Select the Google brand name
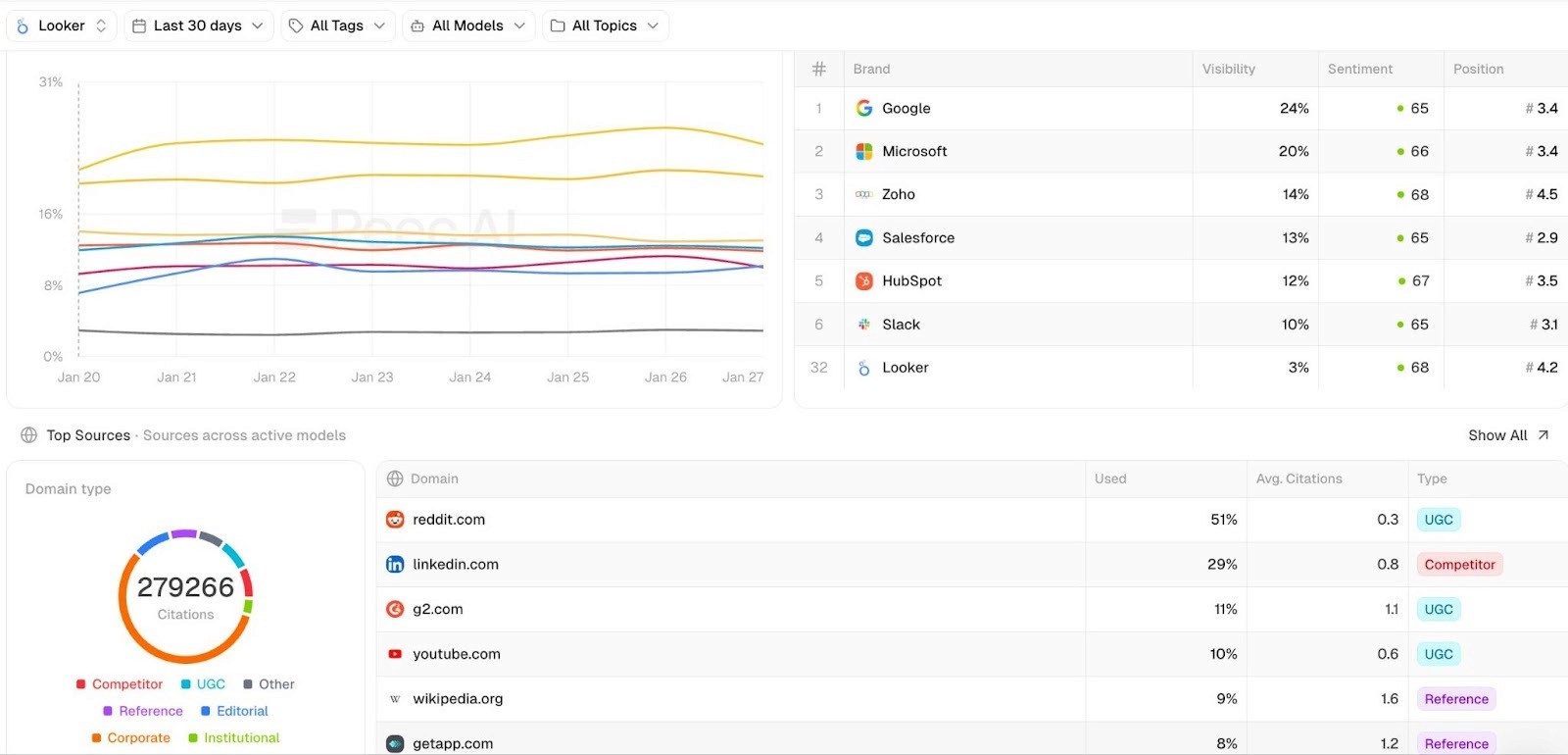Screen dimensions: 1568x755 tap(906, 108)
